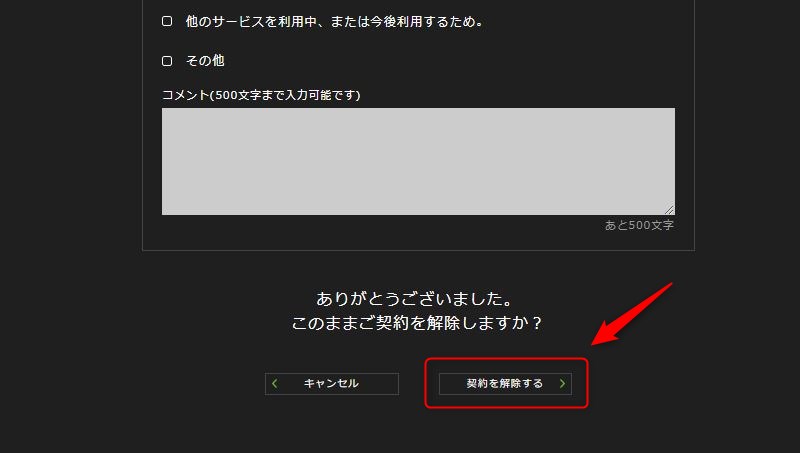
Task: Tick the その他 checkbox
Action: coord(167,61)
